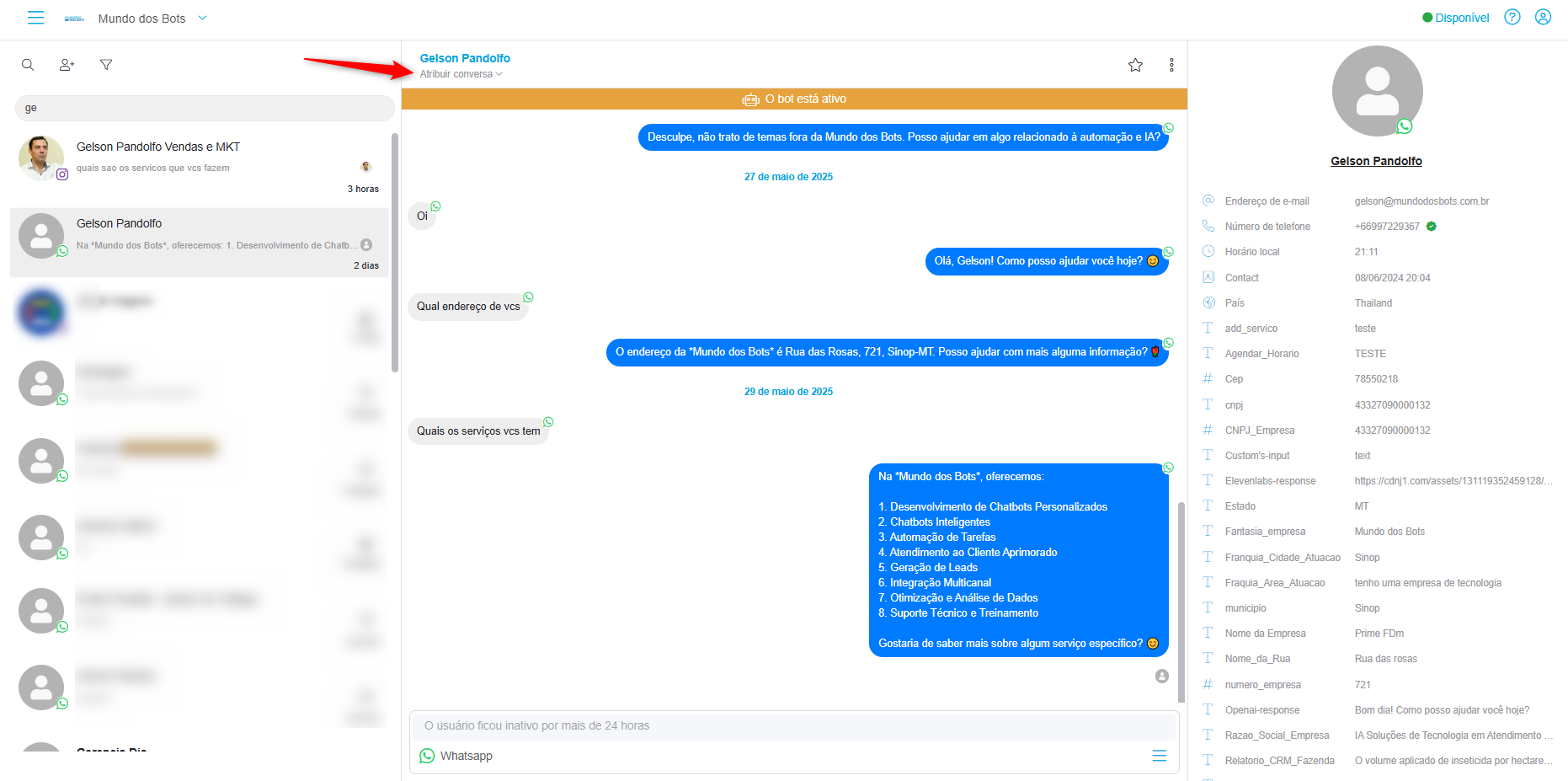Toggle the Disponível availability status

[1455, 18]
